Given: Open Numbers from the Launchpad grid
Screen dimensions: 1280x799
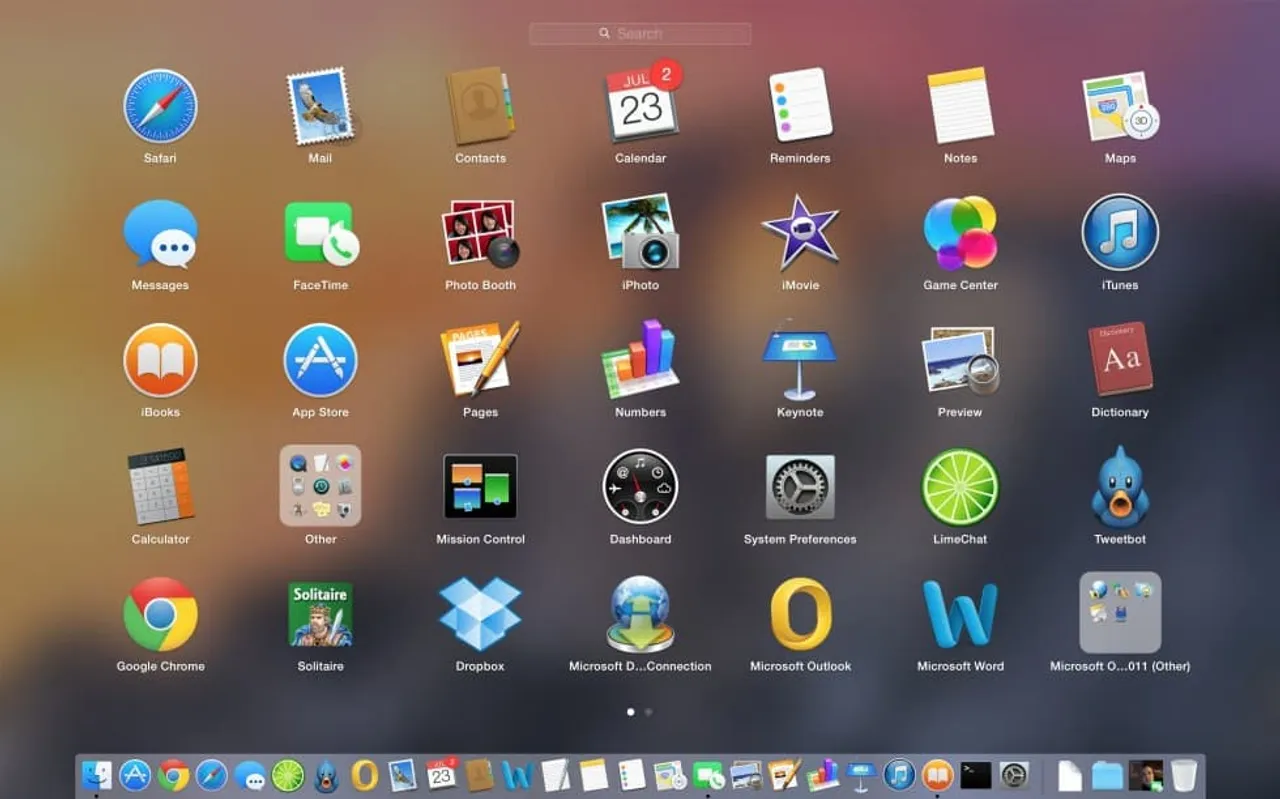Looking at the screenshot, I should (640, 360).
